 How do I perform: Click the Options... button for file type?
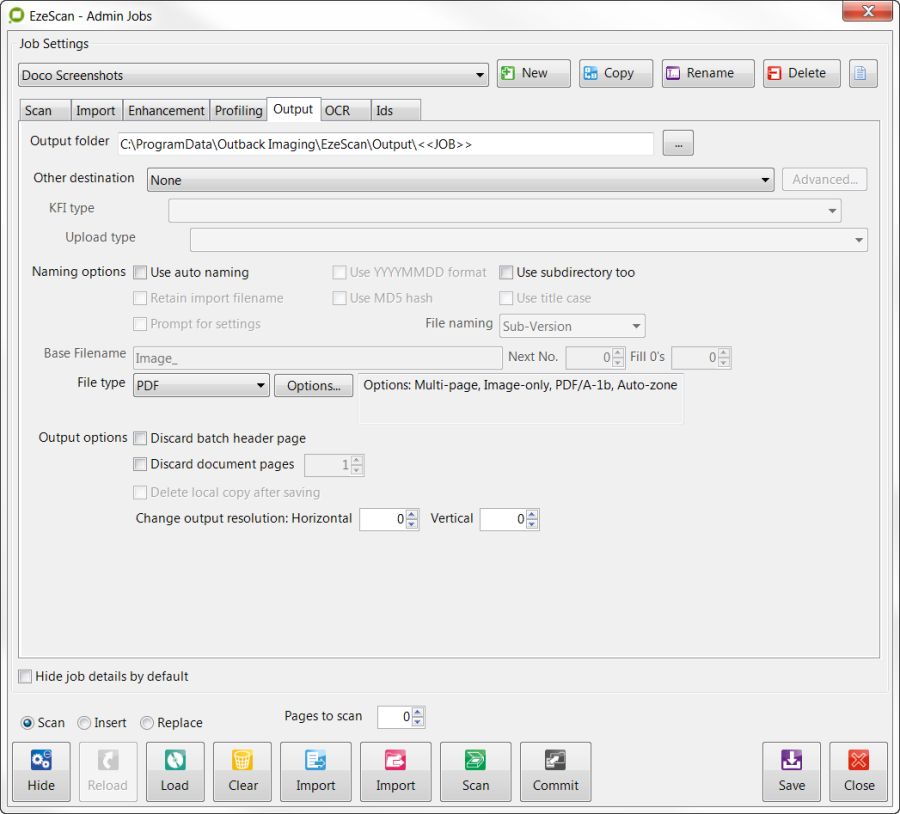point(313,385)
